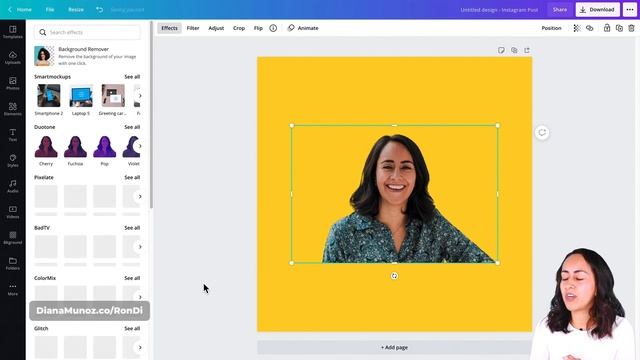Expand Duotone row with next arrow
Viewport: 640px width, 360px height.
[x=140, y=146]
